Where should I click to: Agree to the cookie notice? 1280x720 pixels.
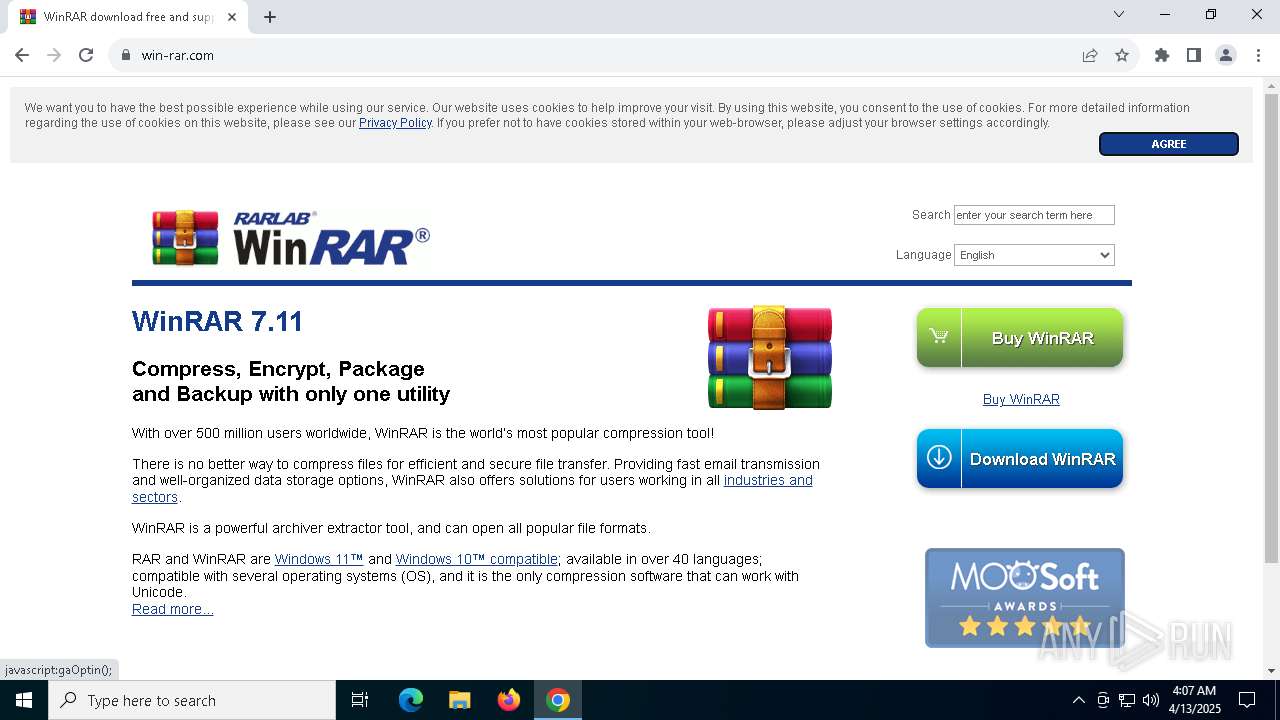tap(1169, 144)
